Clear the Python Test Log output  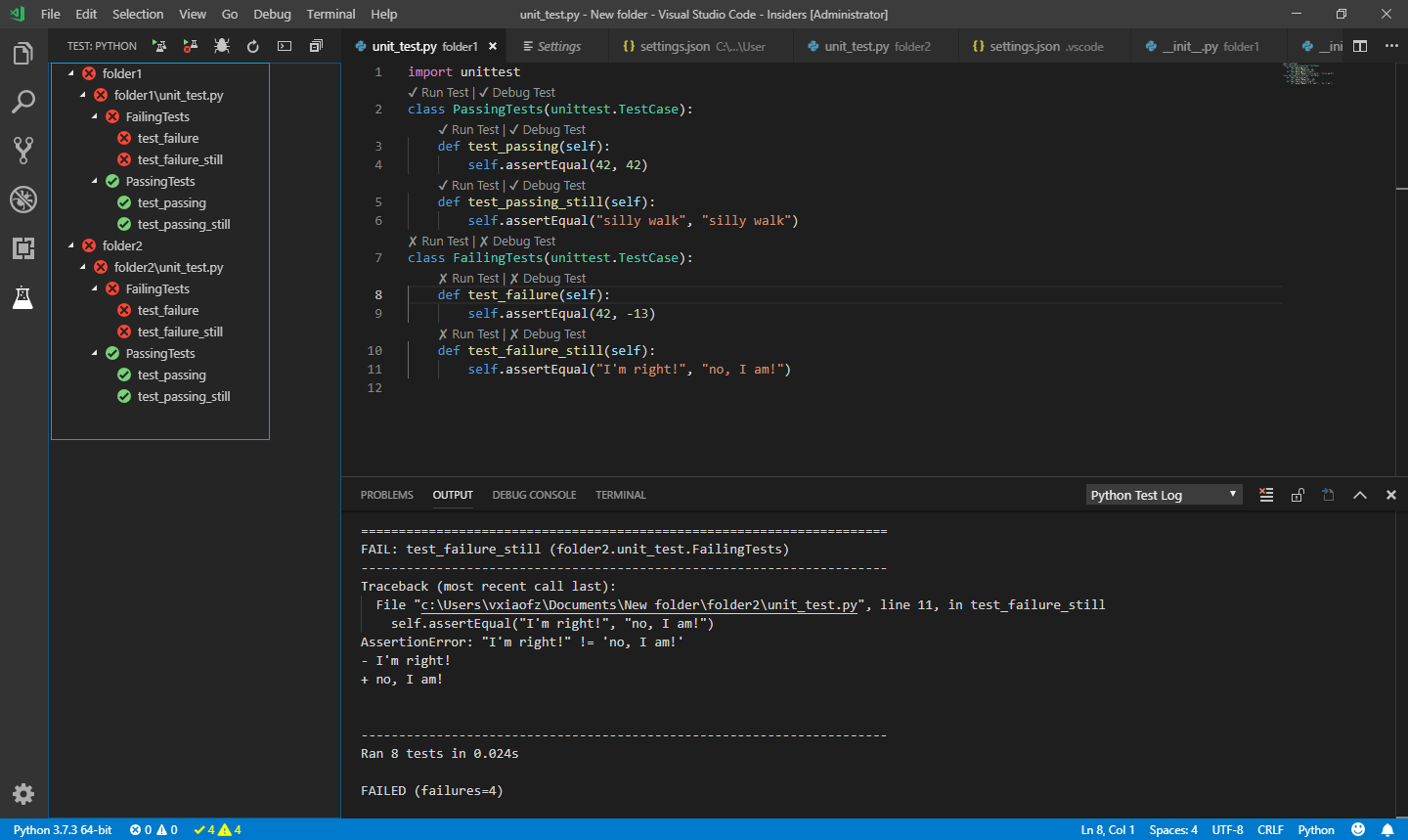[x=1266, y=495]
